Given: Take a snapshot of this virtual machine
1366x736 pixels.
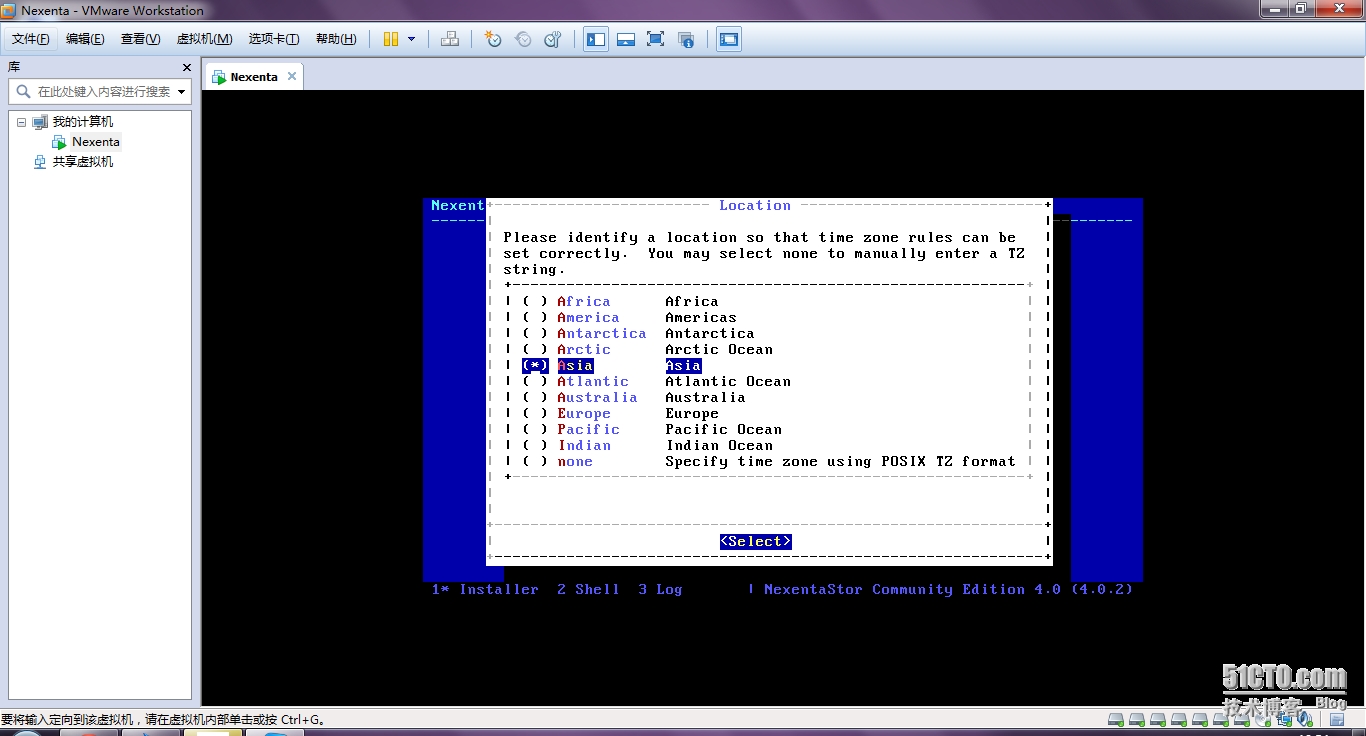Looking at the screenshot, I should point(492,39).
